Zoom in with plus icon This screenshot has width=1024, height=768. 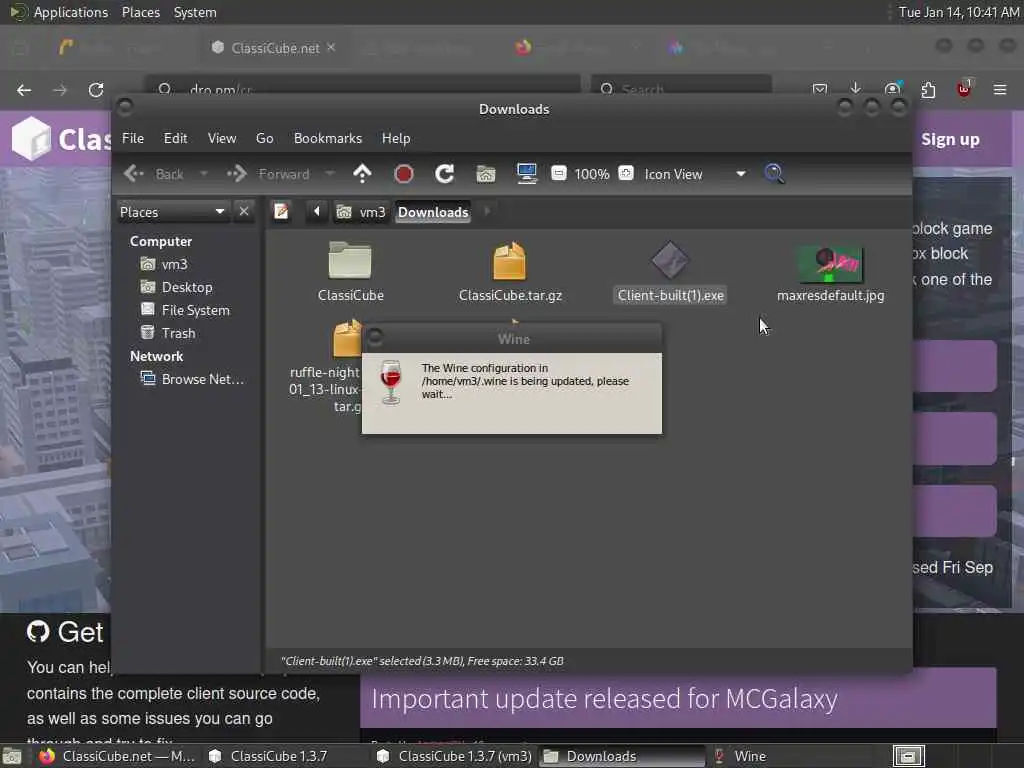(x=626, y=173)
